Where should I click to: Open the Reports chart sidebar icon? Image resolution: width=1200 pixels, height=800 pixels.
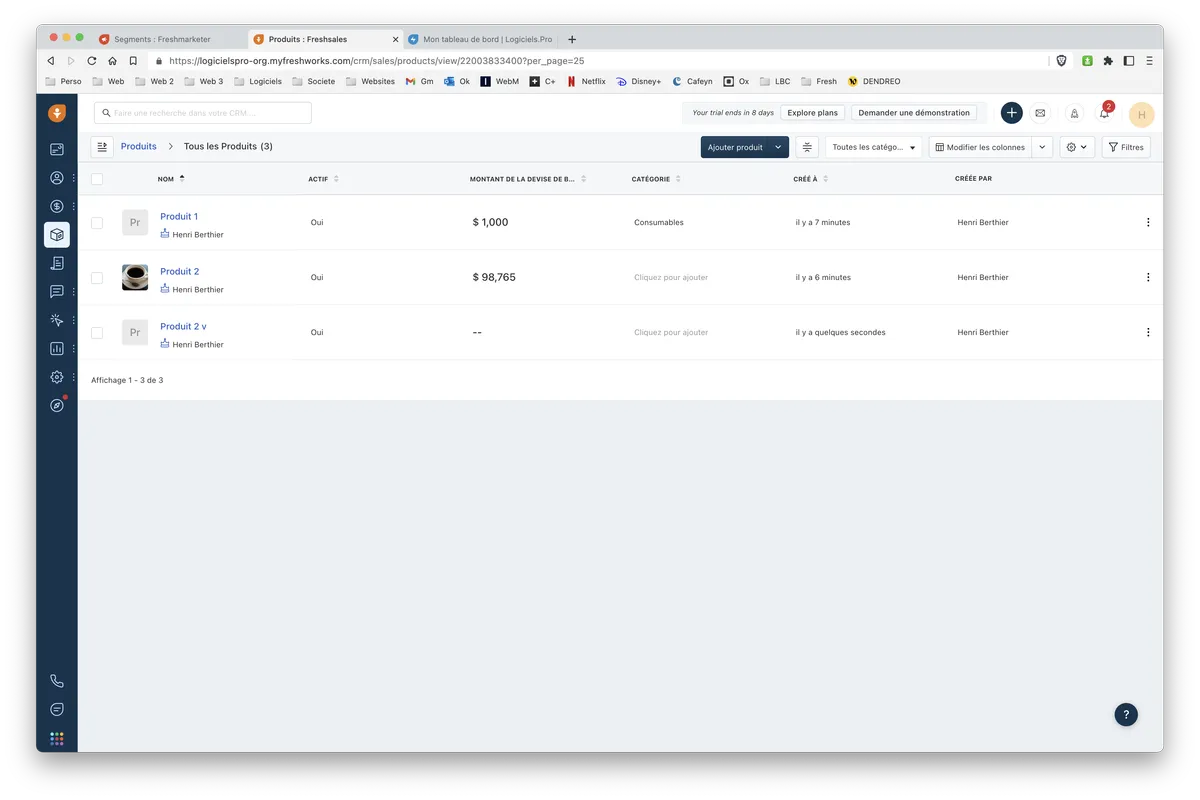coord(57,349)
